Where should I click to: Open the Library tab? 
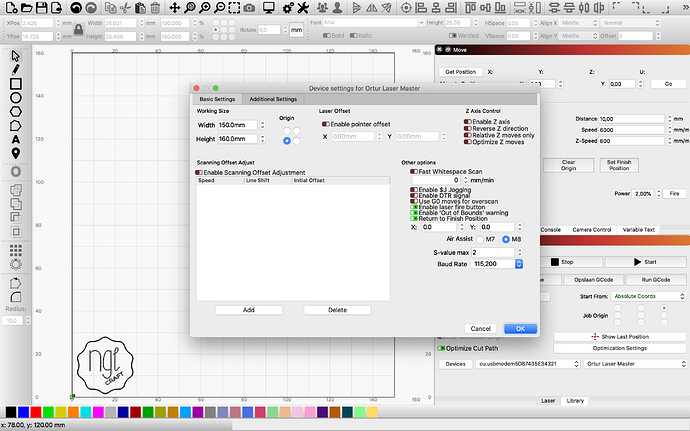click(x=575, y=401)
